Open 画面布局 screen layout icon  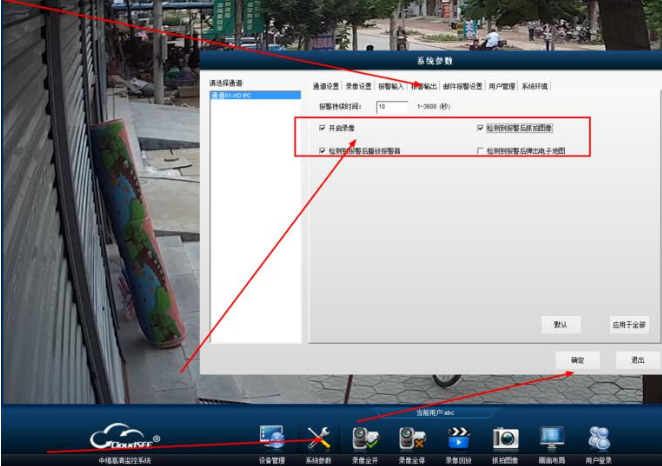(x=551, y=437)
